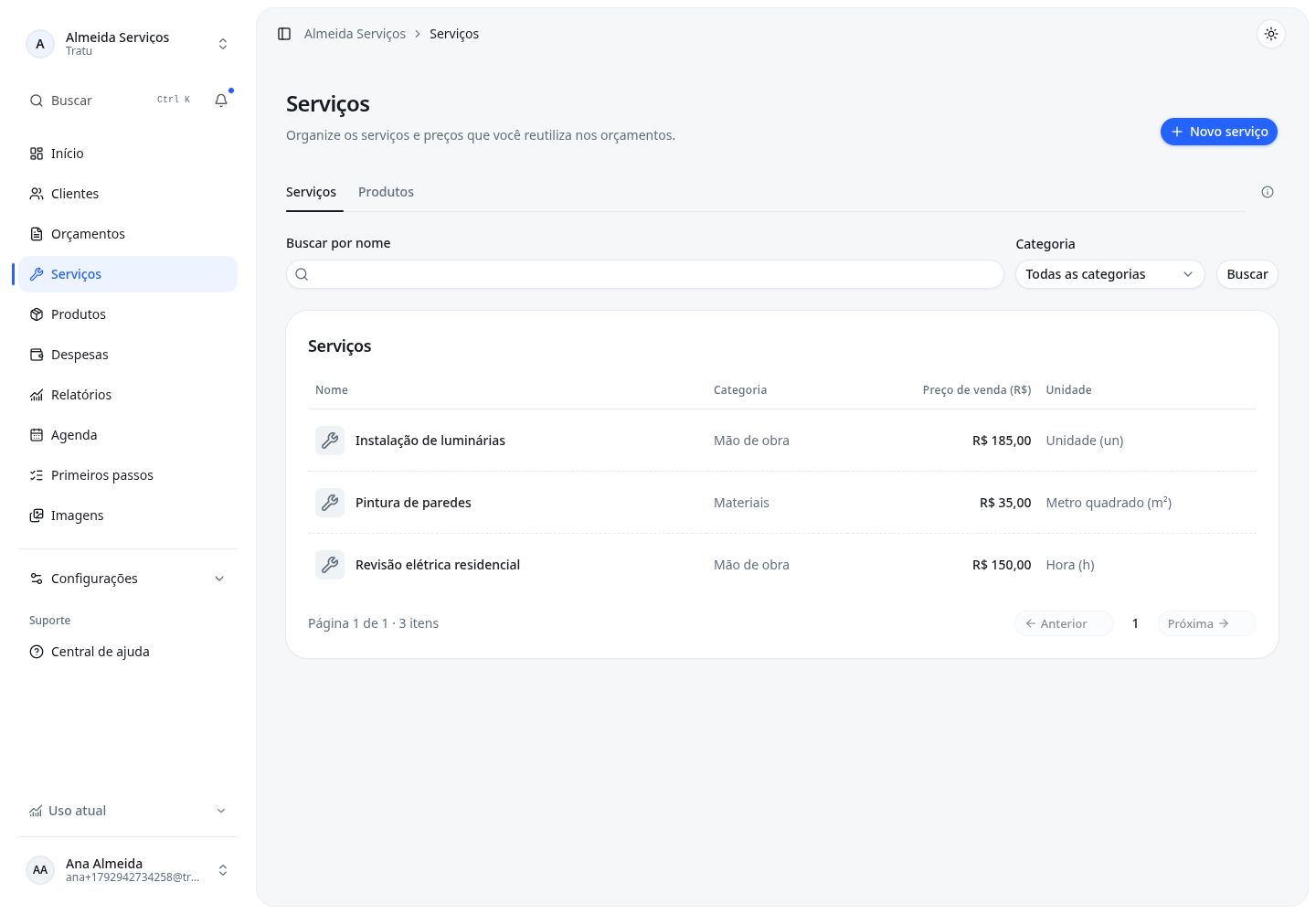The height and width of the screenshot is (914, 1316).
Task: Go to Início in sidebar
Action: pos(128,154)
